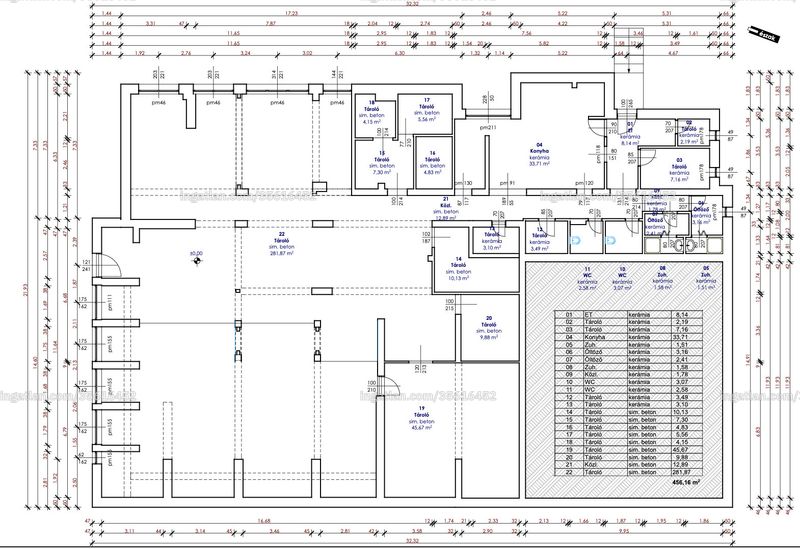Click table row 05 Zuh. kerámia 1,51
Image resolution: width=800 pixels, height=549 pixels.
coord(629,345)
